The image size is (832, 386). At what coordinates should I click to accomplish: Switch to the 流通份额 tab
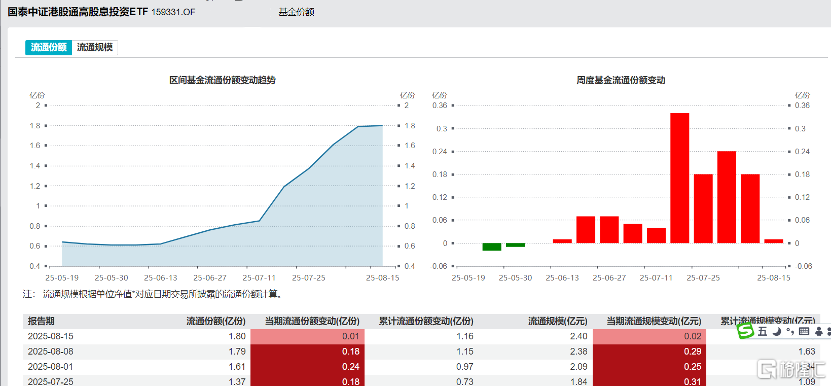48,47
